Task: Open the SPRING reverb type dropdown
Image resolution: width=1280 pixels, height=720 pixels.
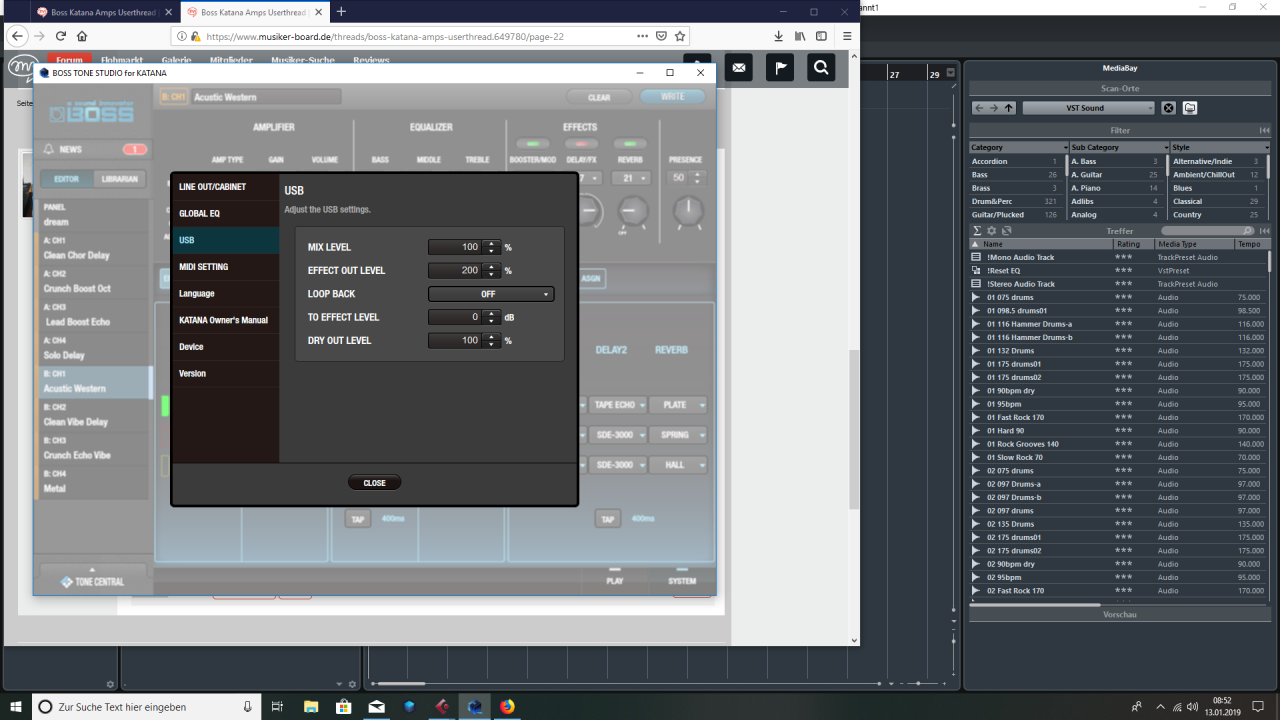Action: tap(679, 435)
